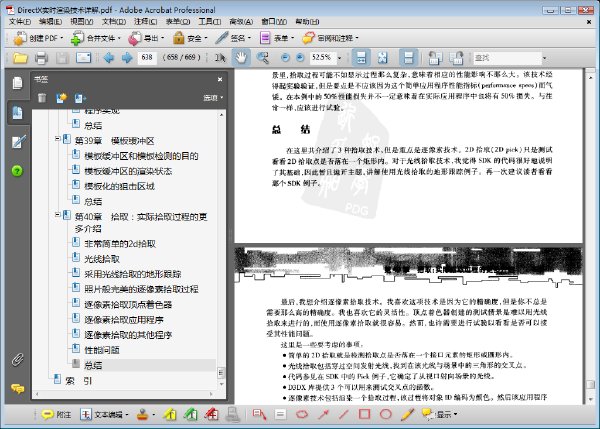Click the zoom out minus button
Screen dimensions: 600x429
pos(285,57)
